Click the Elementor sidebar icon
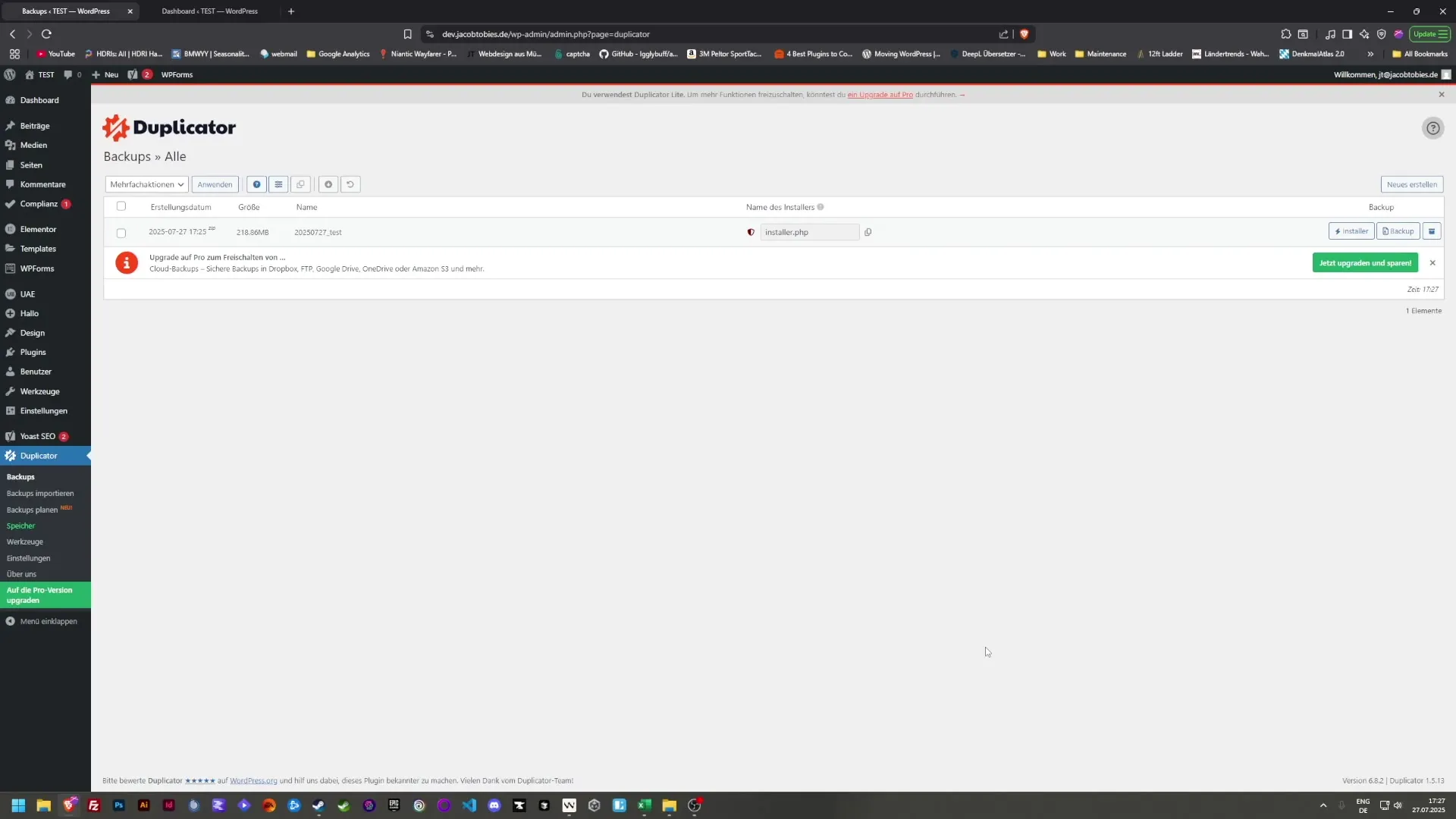This screenshot has height=819, width=1456. coord(11,228)
